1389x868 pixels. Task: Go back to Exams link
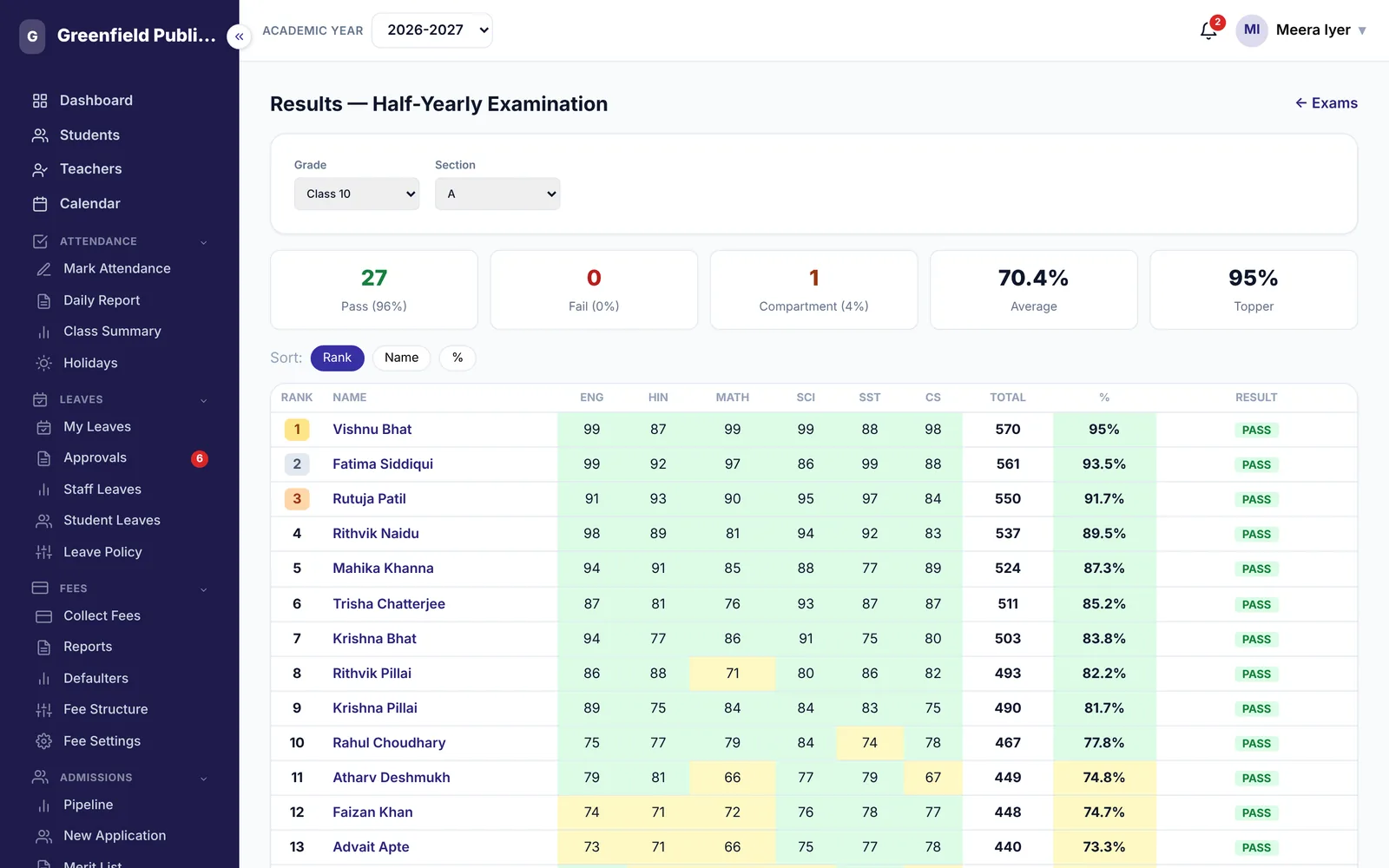coord(1326,103)
